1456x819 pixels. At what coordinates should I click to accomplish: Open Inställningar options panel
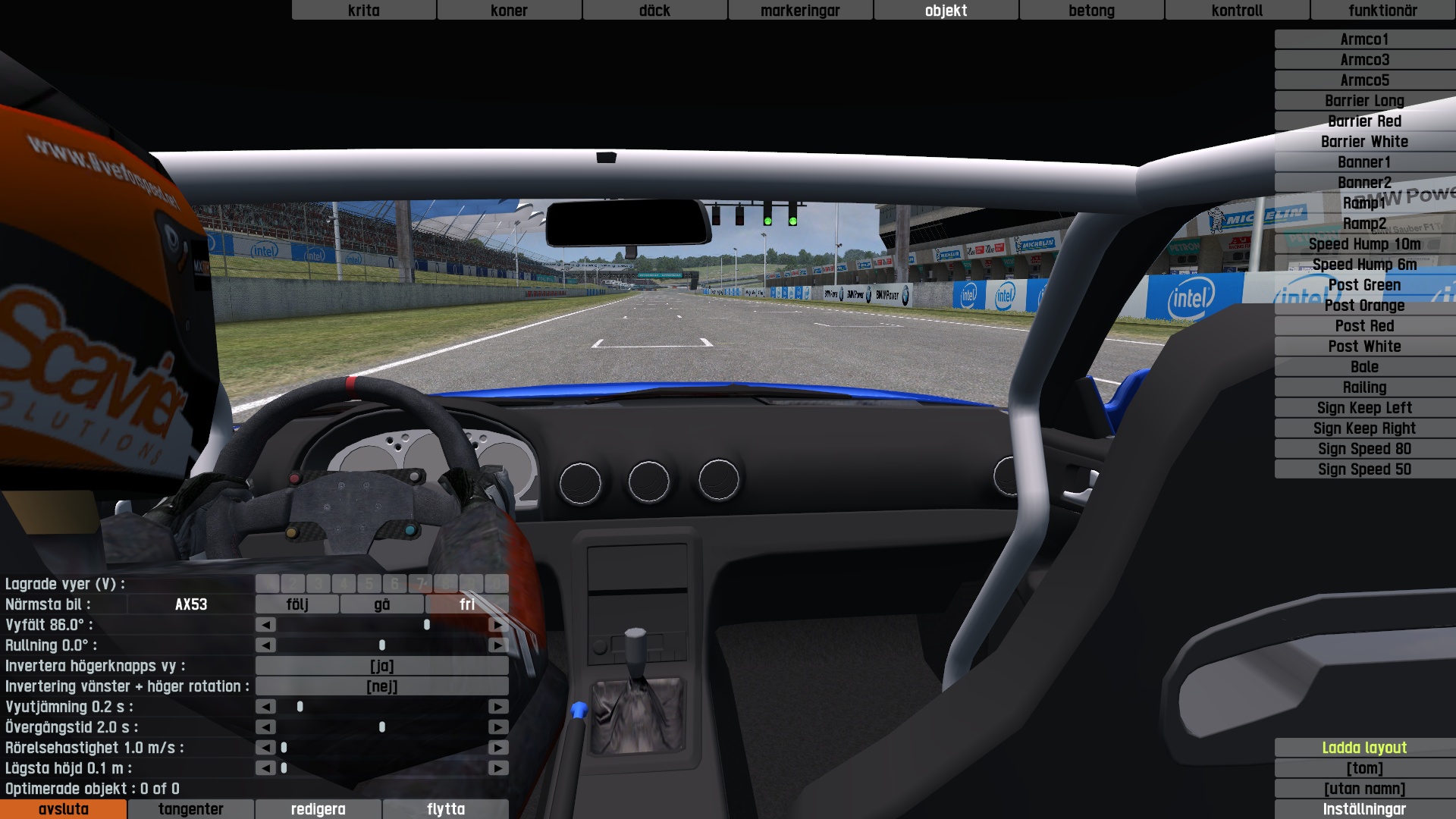[x=1364, y=809]
